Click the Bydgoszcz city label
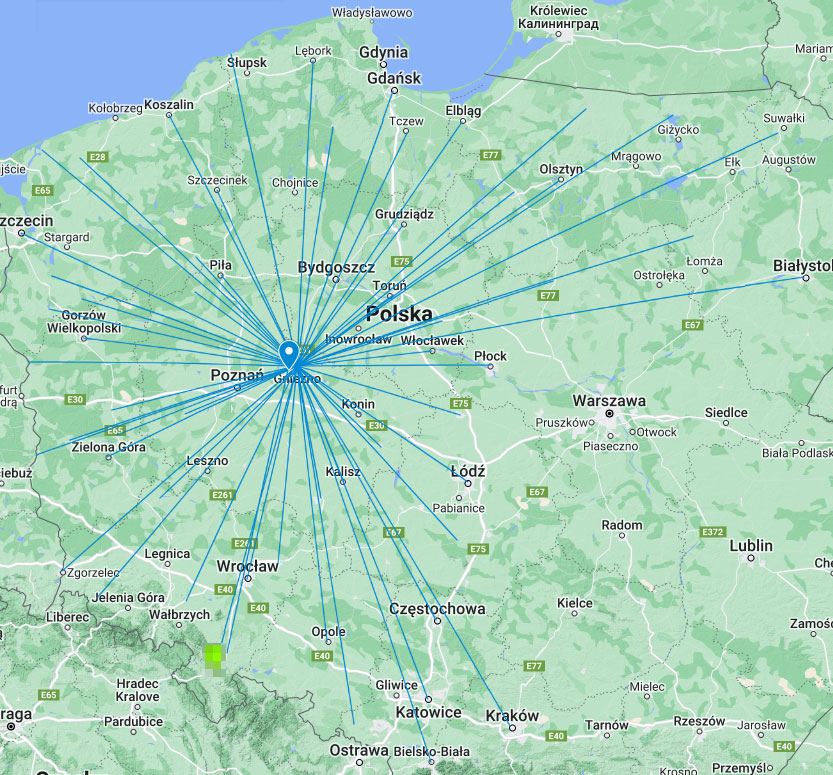This screenshot has width=833, height=775. 336,267
